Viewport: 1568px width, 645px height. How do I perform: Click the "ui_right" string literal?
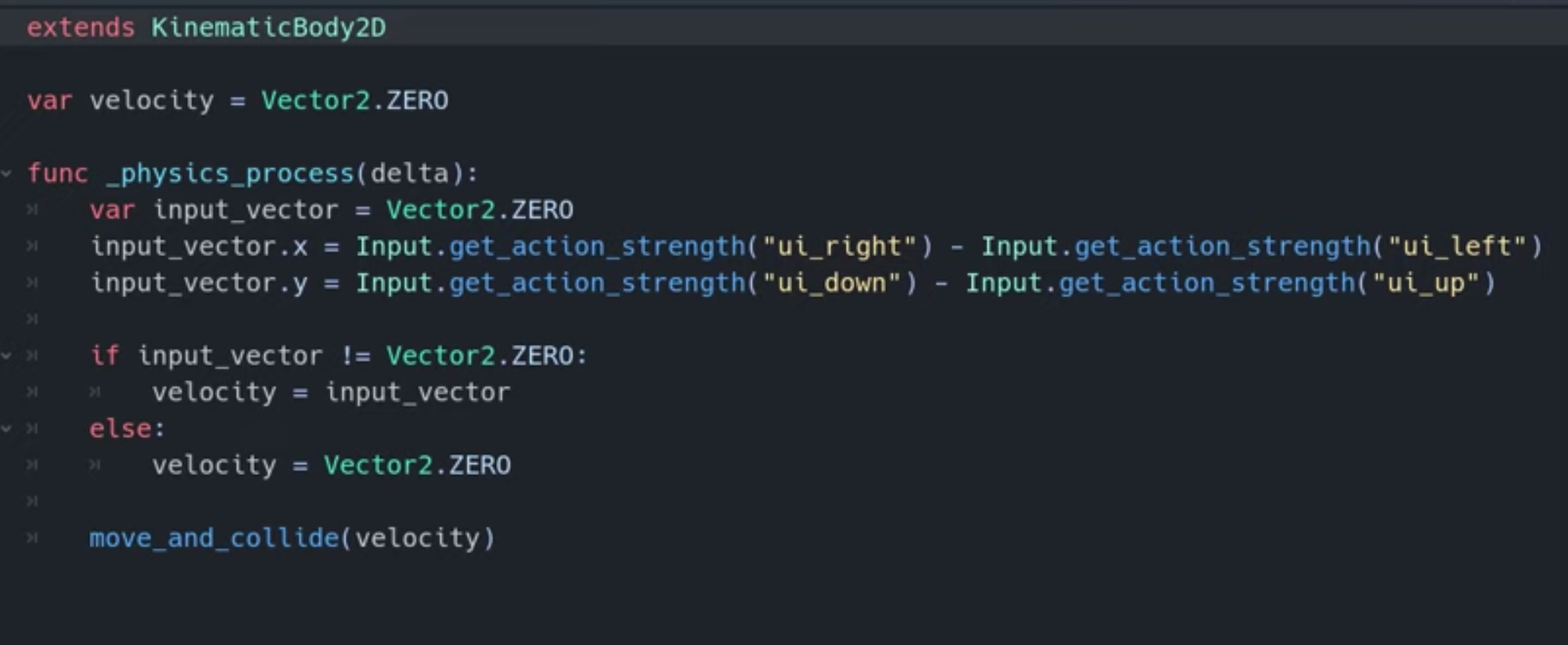[x=839, y=247]
